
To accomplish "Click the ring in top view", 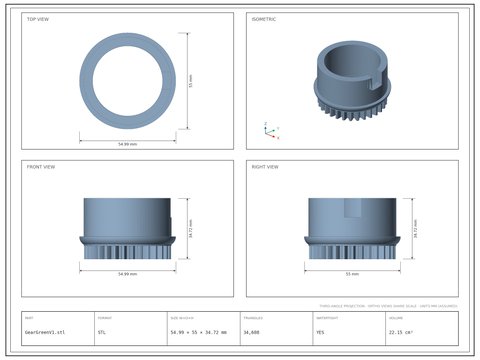I will 128,81.
